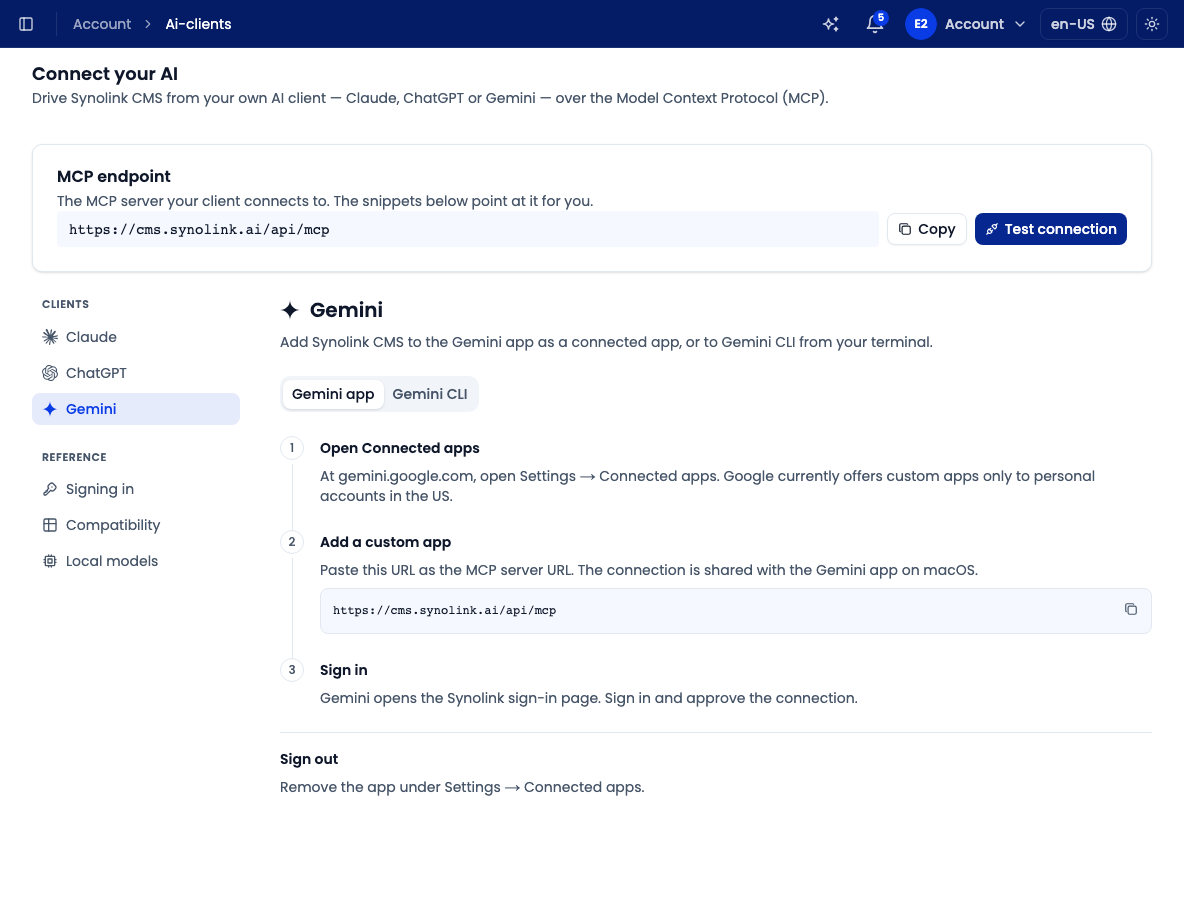Click the "Open Connected apps" step title

399,448
